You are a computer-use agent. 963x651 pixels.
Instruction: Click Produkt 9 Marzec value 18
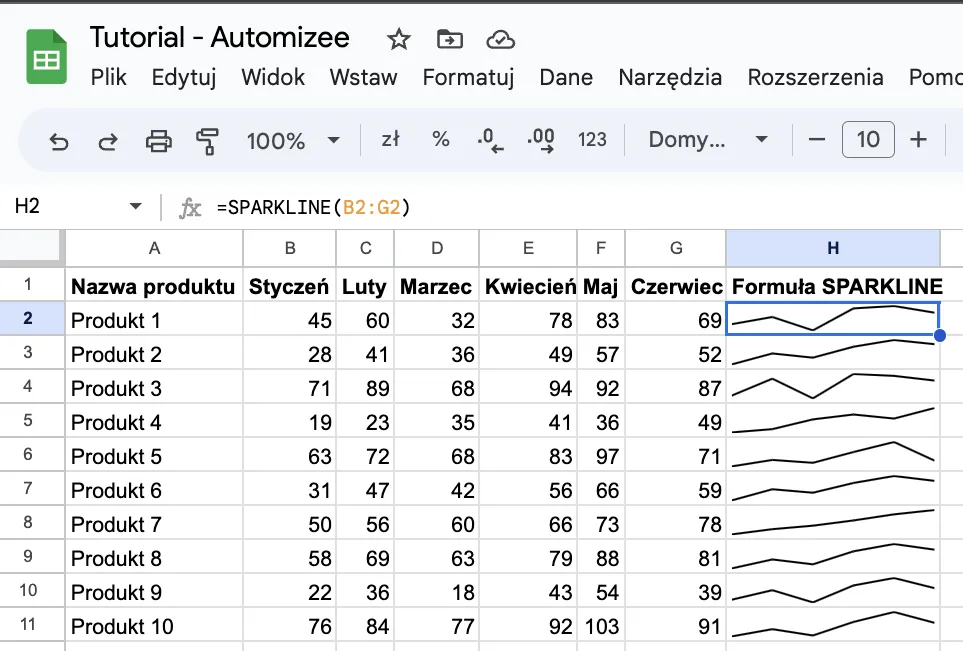pyautogui.click(x=437, y=592)
